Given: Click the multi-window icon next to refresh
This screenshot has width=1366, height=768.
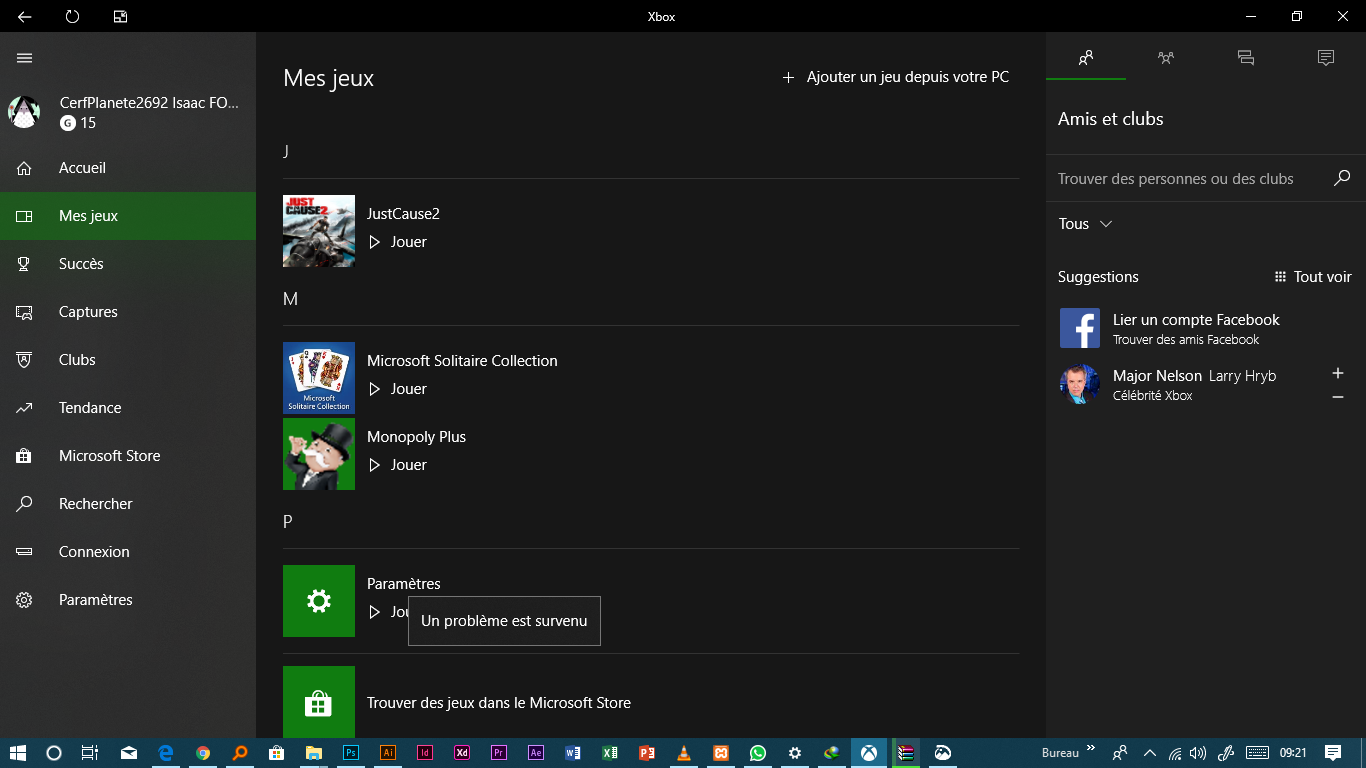Looking at the screenshot, I should (x=120, y=16).
